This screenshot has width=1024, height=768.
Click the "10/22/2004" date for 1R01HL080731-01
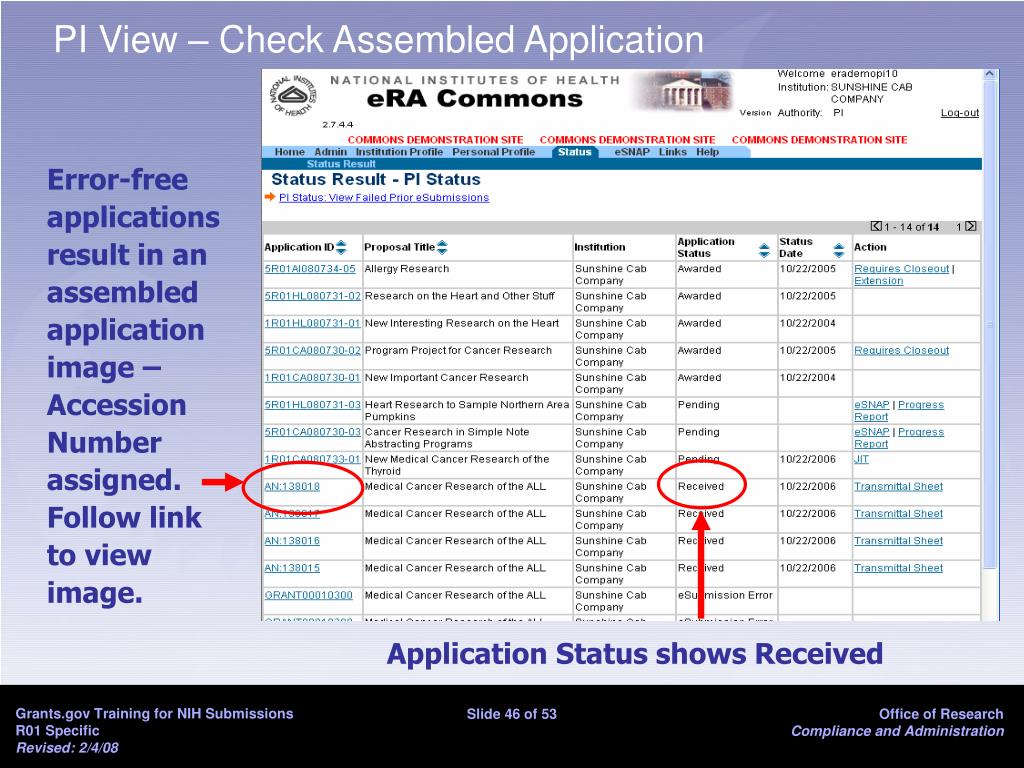pos(808,323)
